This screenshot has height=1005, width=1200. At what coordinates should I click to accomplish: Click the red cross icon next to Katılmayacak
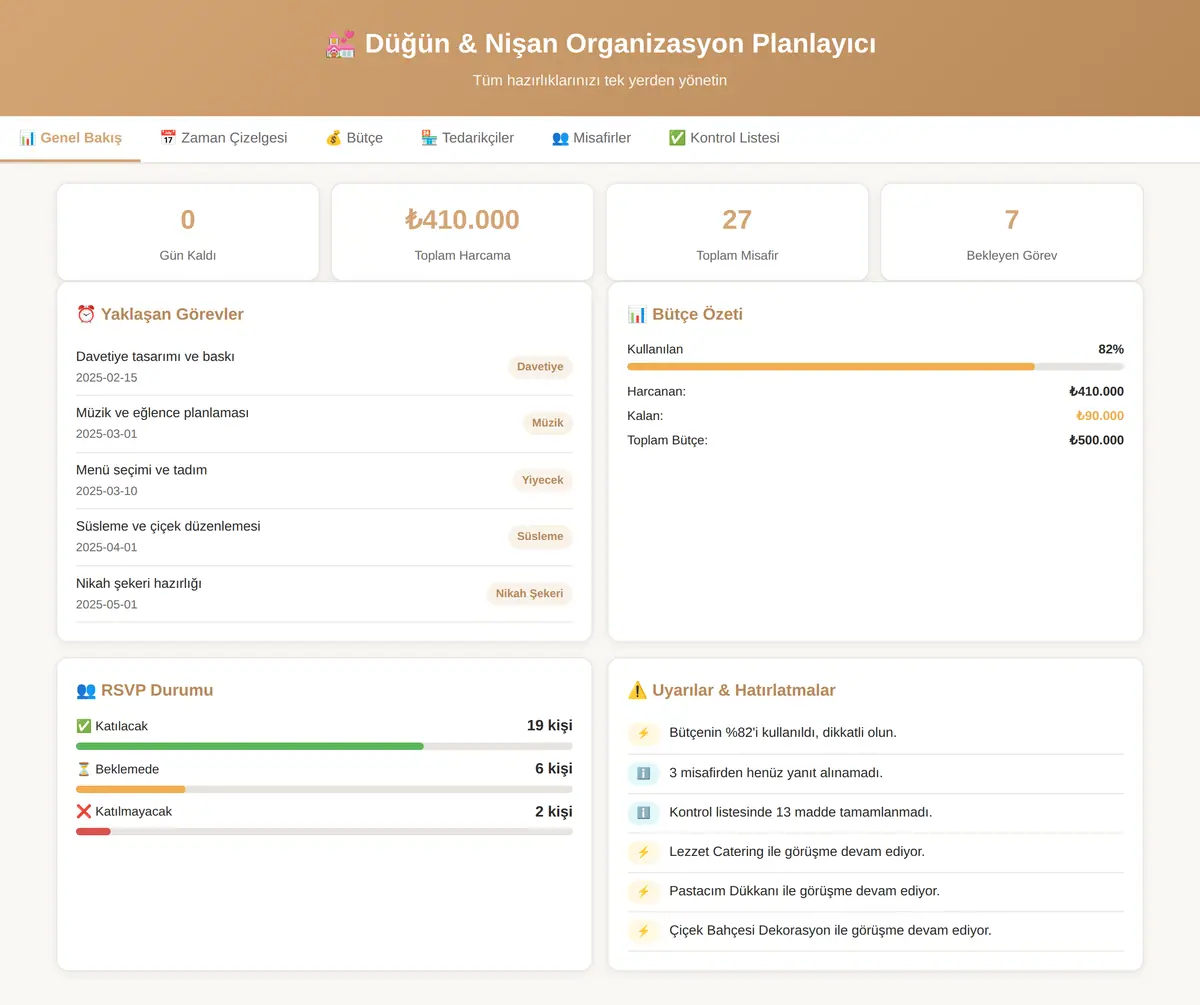coord(83,811)
